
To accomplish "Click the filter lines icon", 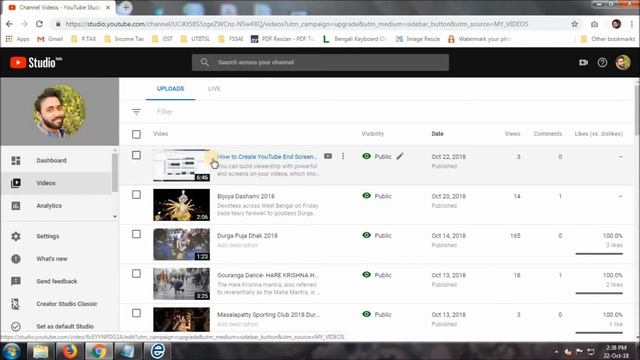I will coord(136,111).
